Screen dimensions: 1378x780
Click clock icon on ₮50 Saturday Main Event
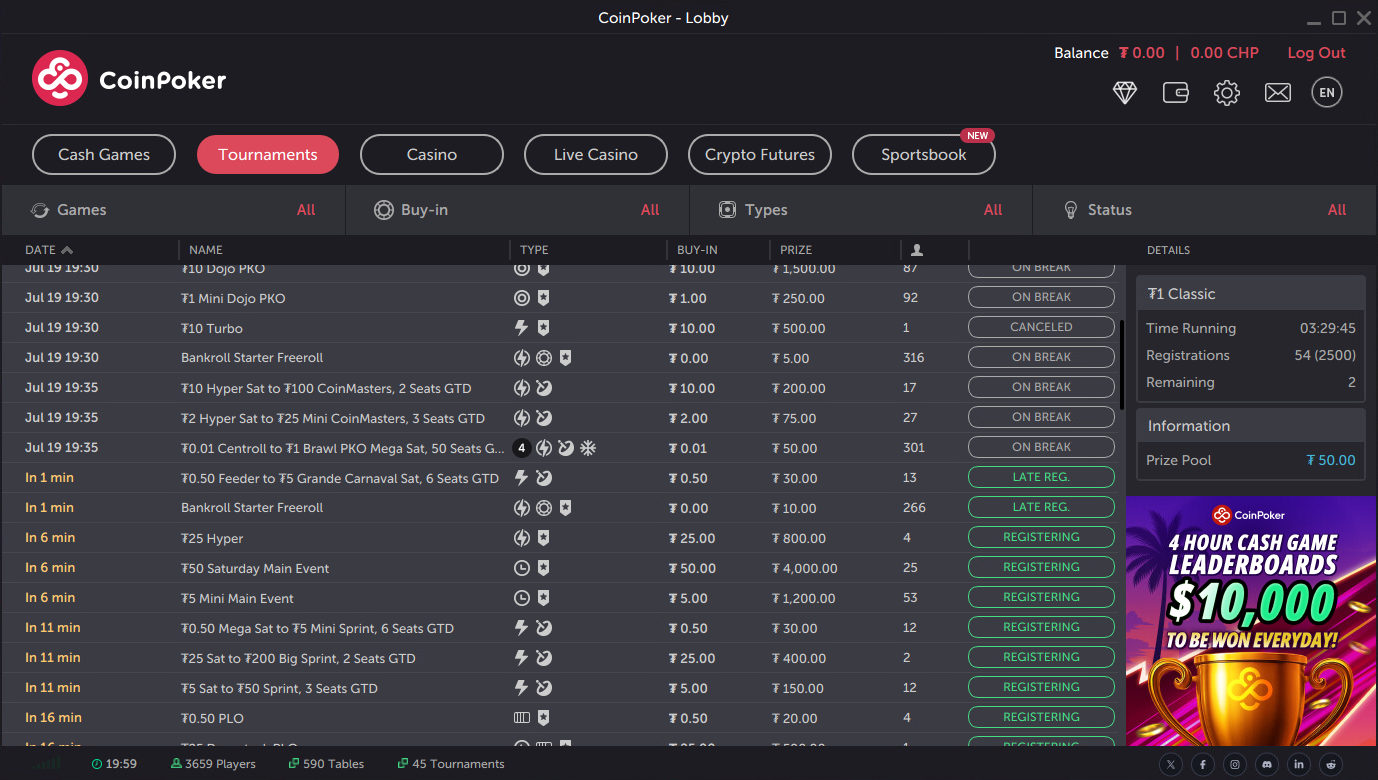coord(521,568)
